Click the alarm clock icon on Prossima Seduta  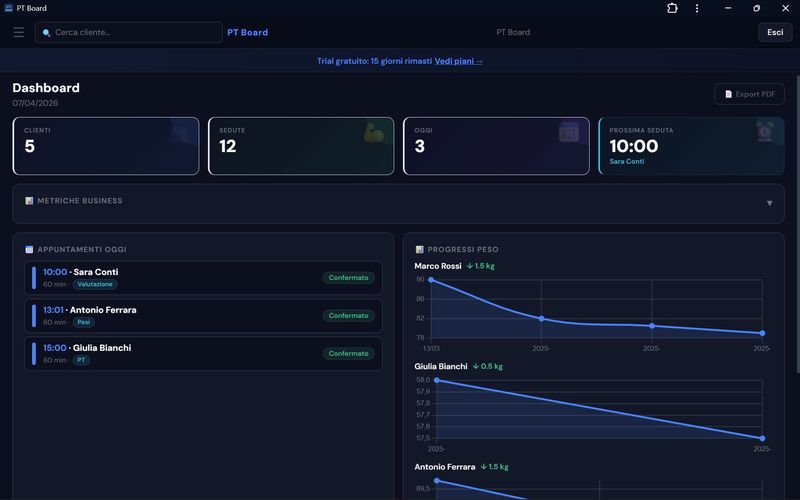pyautogui.click(x=764, y=132)
